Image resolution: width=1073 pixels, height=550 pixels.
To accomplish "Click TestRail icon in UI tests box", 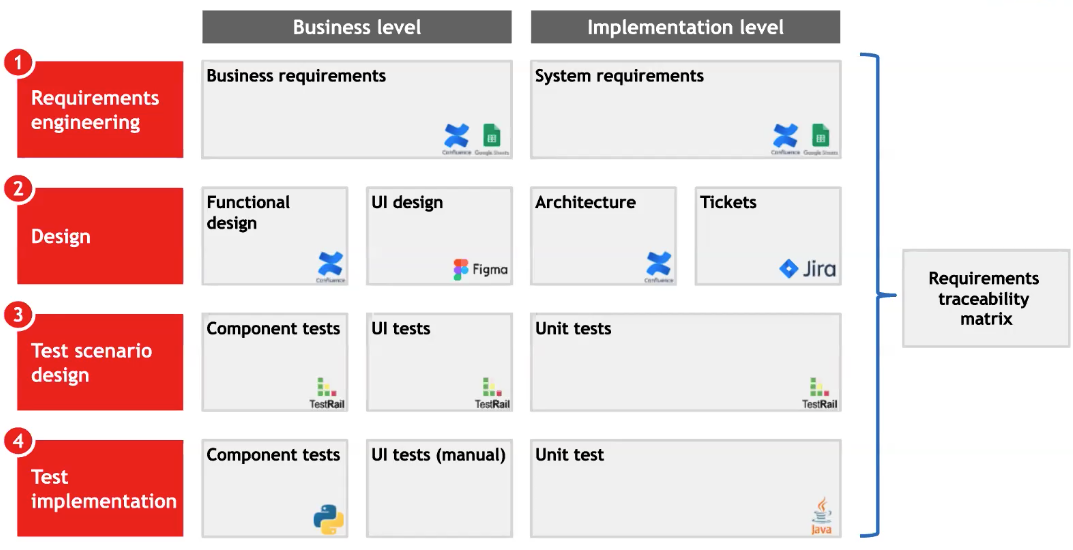I will (x=492, y=392).
